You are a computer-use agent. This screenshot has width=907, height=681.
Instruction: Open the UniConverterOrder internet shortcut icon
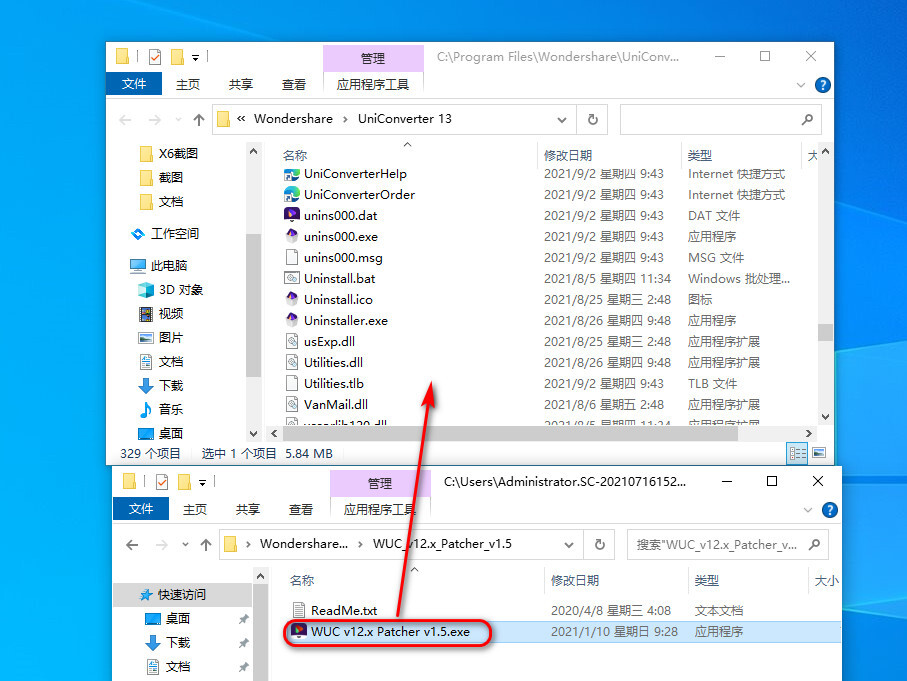[292, 194]
